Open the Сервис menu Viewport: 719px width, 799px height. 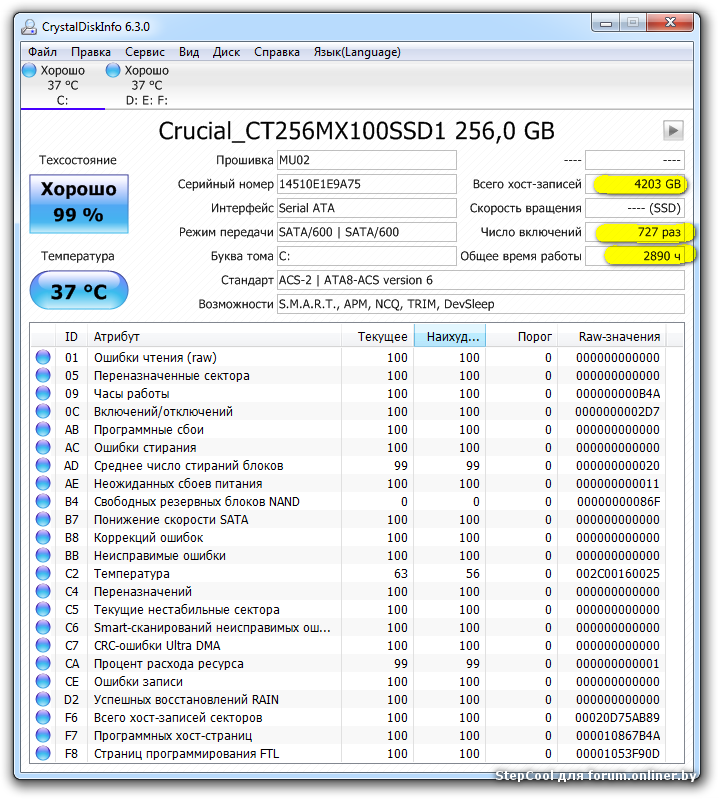(145, 52)
